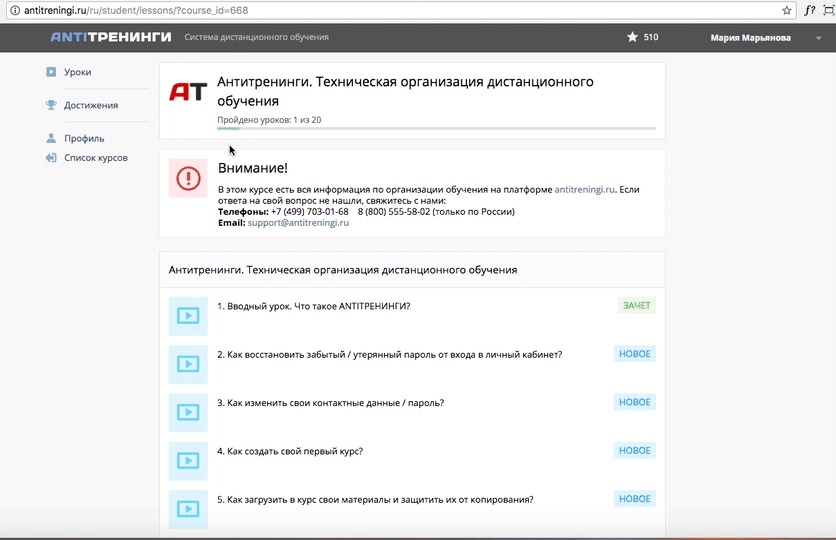Click the Мария Марьянова user name

750,38
